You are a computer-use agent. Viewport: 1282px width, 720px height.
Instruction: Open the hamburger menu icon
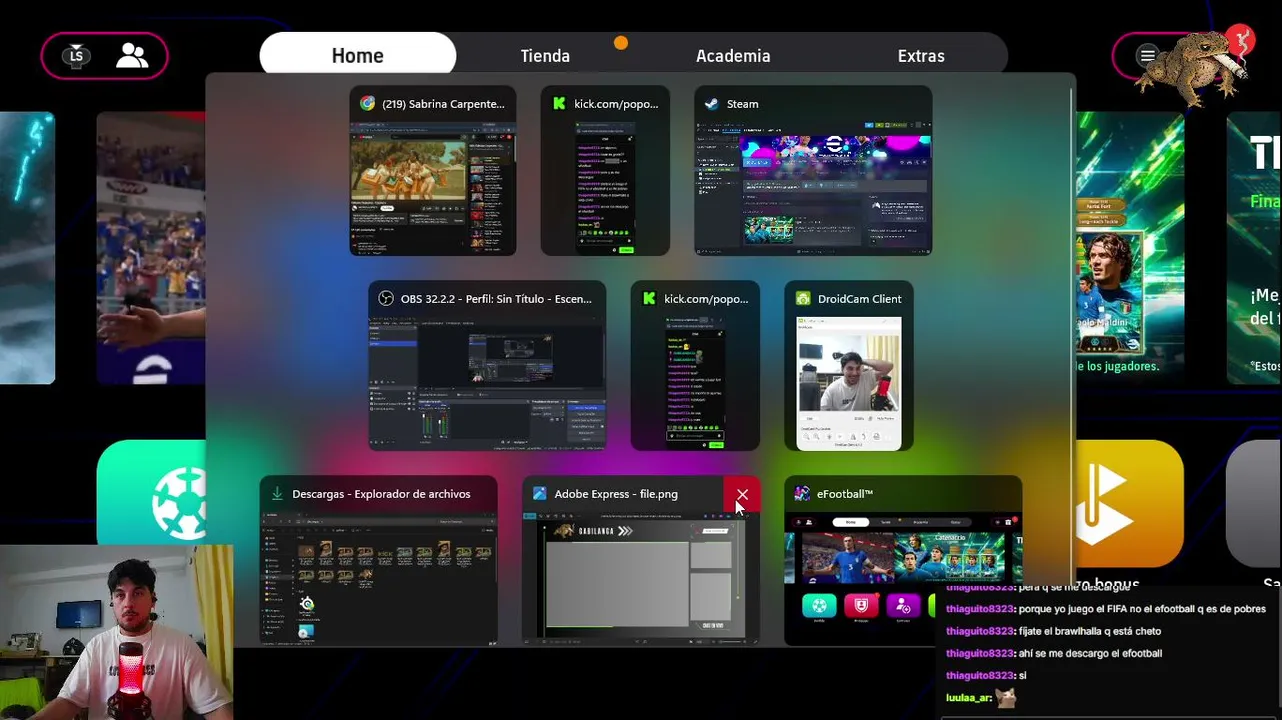click(1148, 56)
